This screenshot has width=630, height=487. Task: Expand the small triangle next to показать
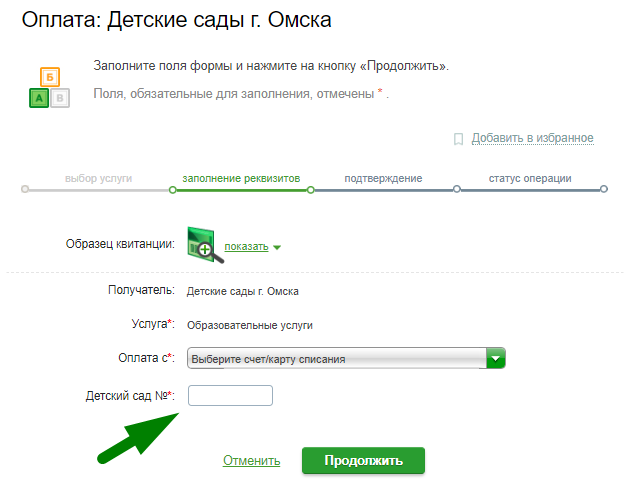tap(277, 248)
